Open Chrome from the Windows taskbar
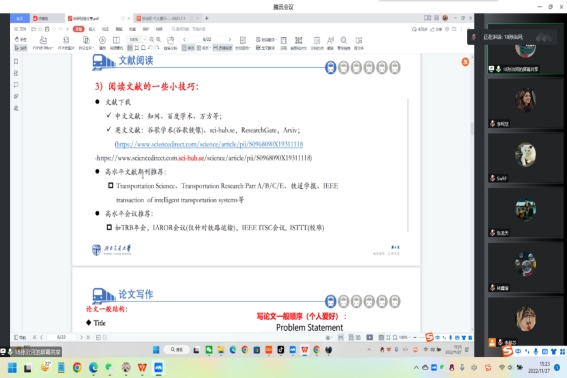Screen dimensions: 567x378 (77, 368)
